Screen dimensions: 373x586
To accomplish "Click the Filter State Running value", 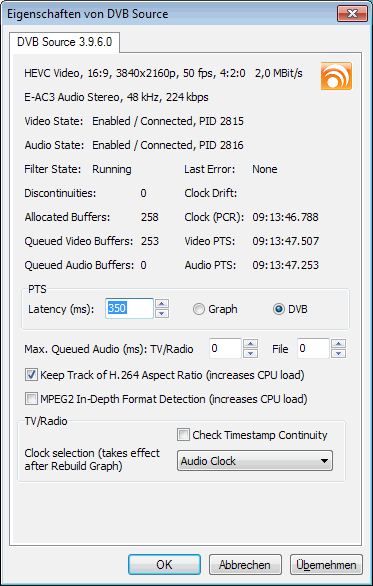I will pyautogui.click(x=112, y=169).
